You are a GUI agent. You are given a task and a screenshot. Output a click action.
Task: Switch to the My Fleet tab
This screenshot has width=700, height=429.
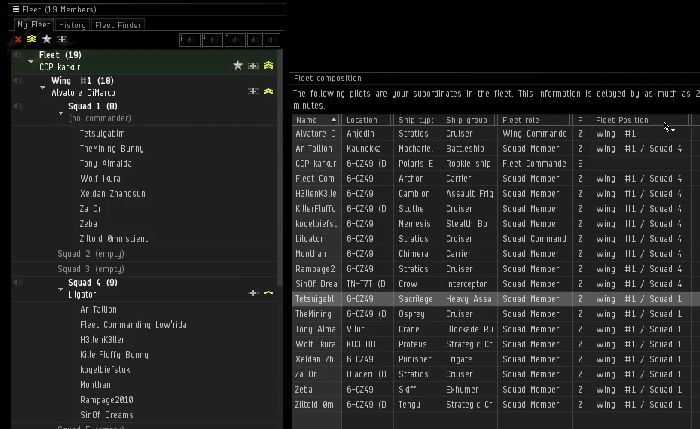[x=33, y=25]
